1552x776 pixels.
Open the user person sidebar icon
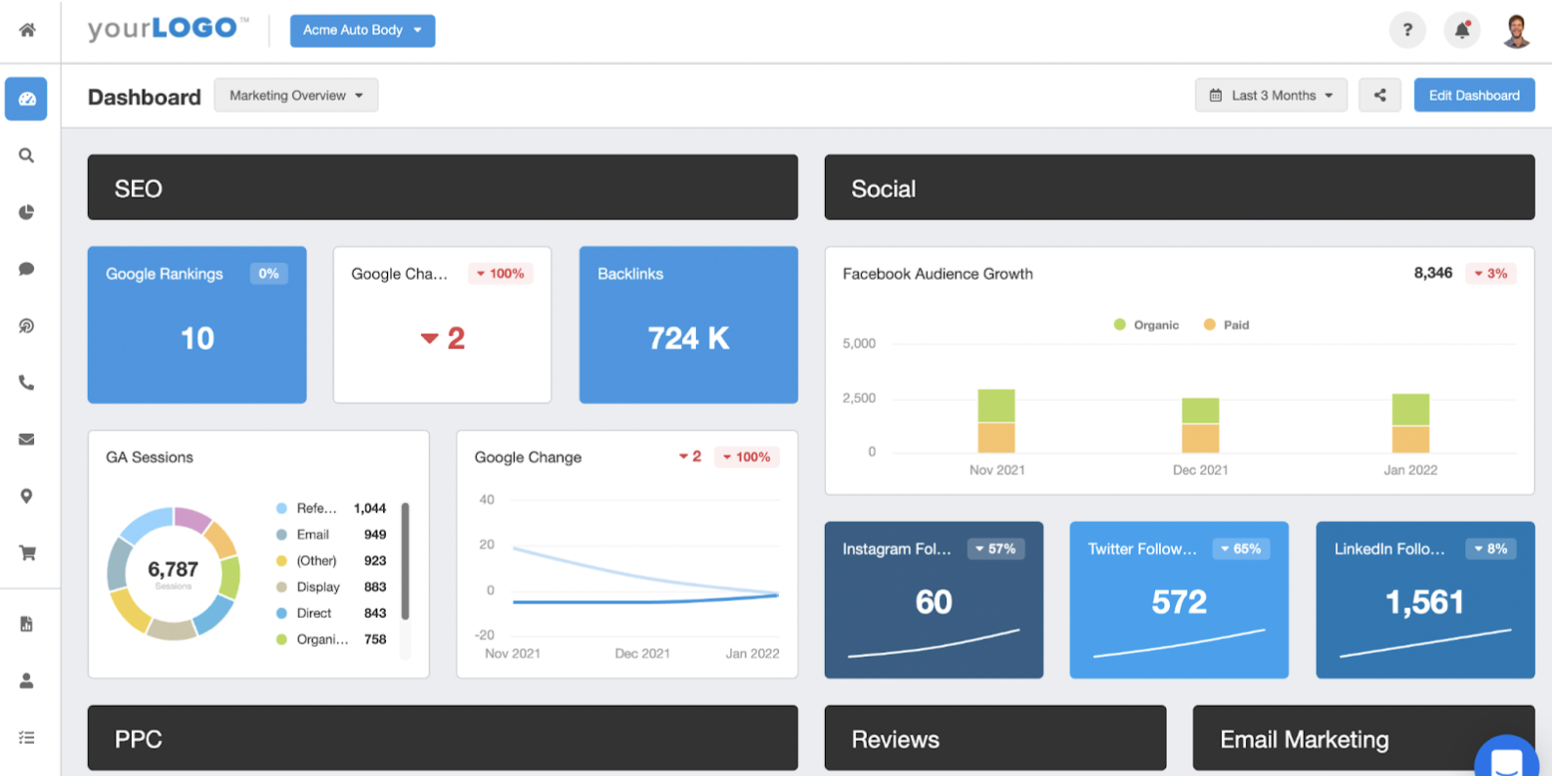pyautogui.click(x=27, y=681)
